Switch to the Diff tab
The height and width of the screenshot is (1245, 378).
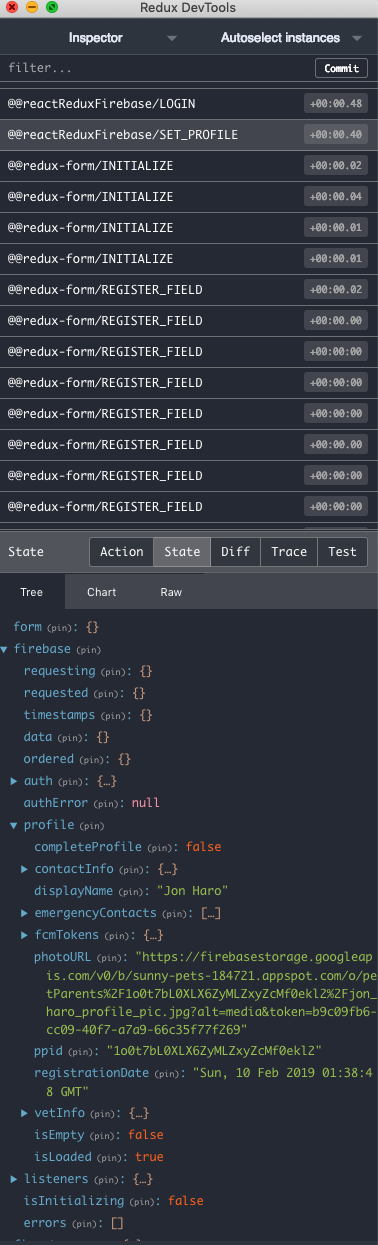coord(235,551)
